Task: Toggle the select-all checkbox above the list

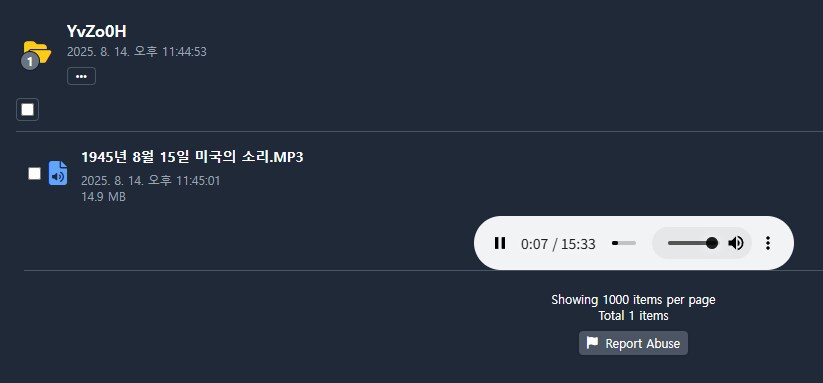Action: [27, 110]
